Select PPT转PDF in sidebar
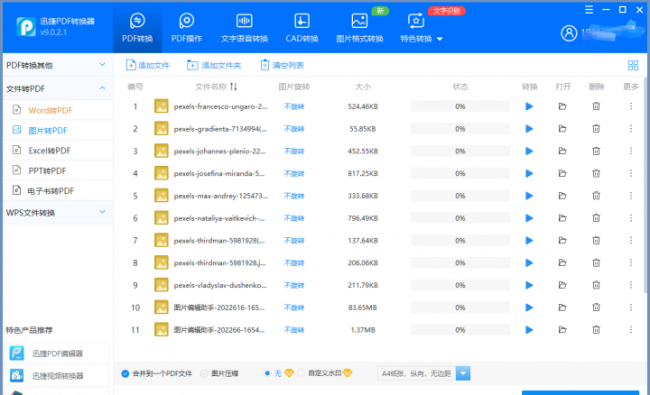The height and width of the screenshot is (395, 650). click(x=58, y=171)
